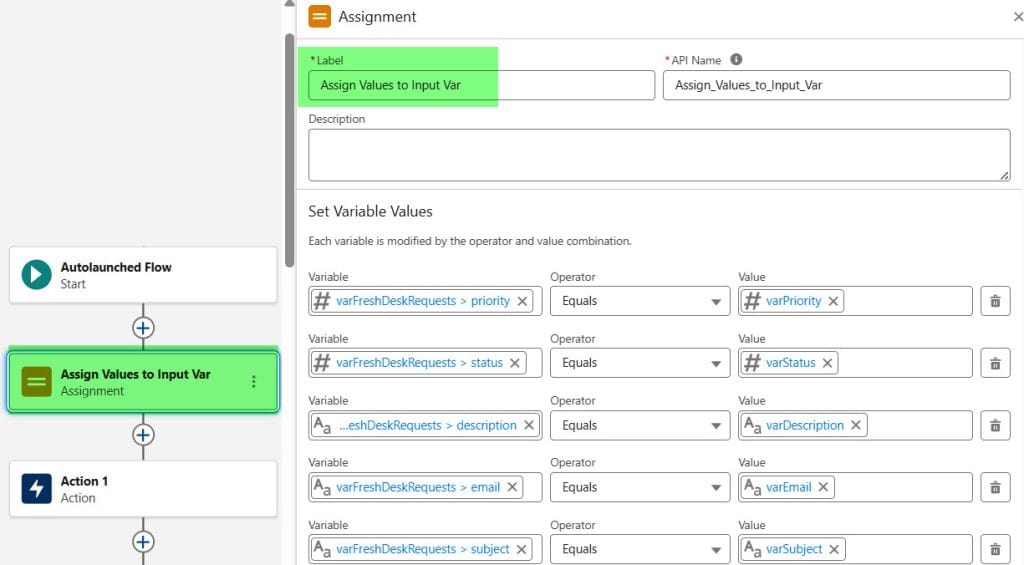Clear the varEmail value pill
The height and width of the screenshot is (565, 1024).
823,487
